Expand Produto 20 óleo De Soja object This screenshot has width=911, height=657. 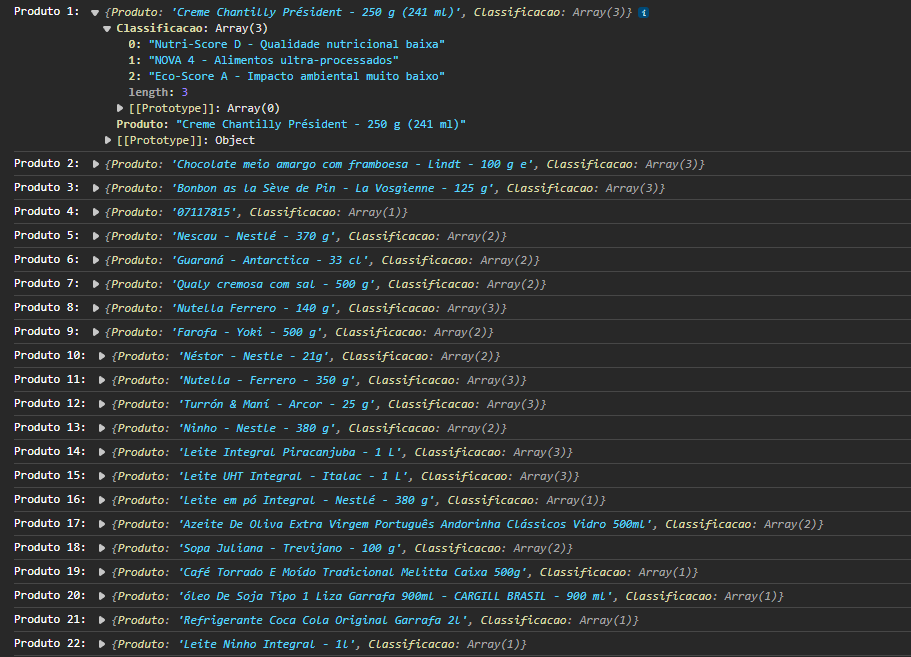[x=102, y=597]
